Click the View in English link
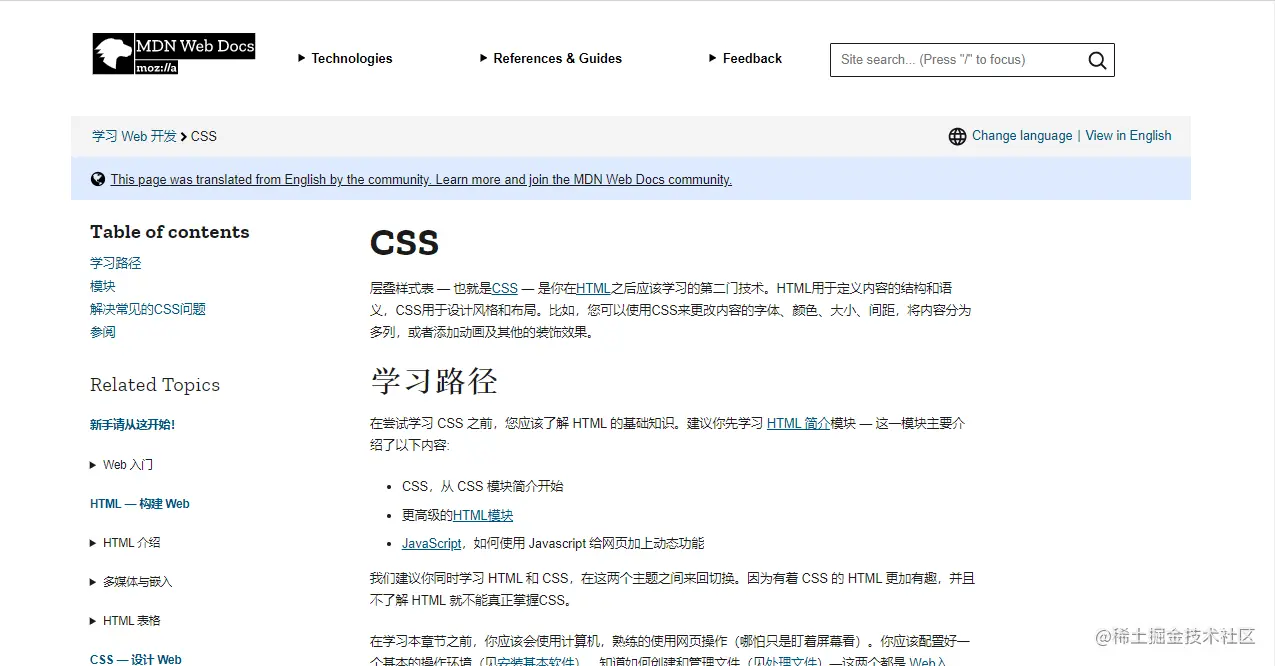The width and height of the screenshot is (1275, 666). click(x=1128, y=136)
